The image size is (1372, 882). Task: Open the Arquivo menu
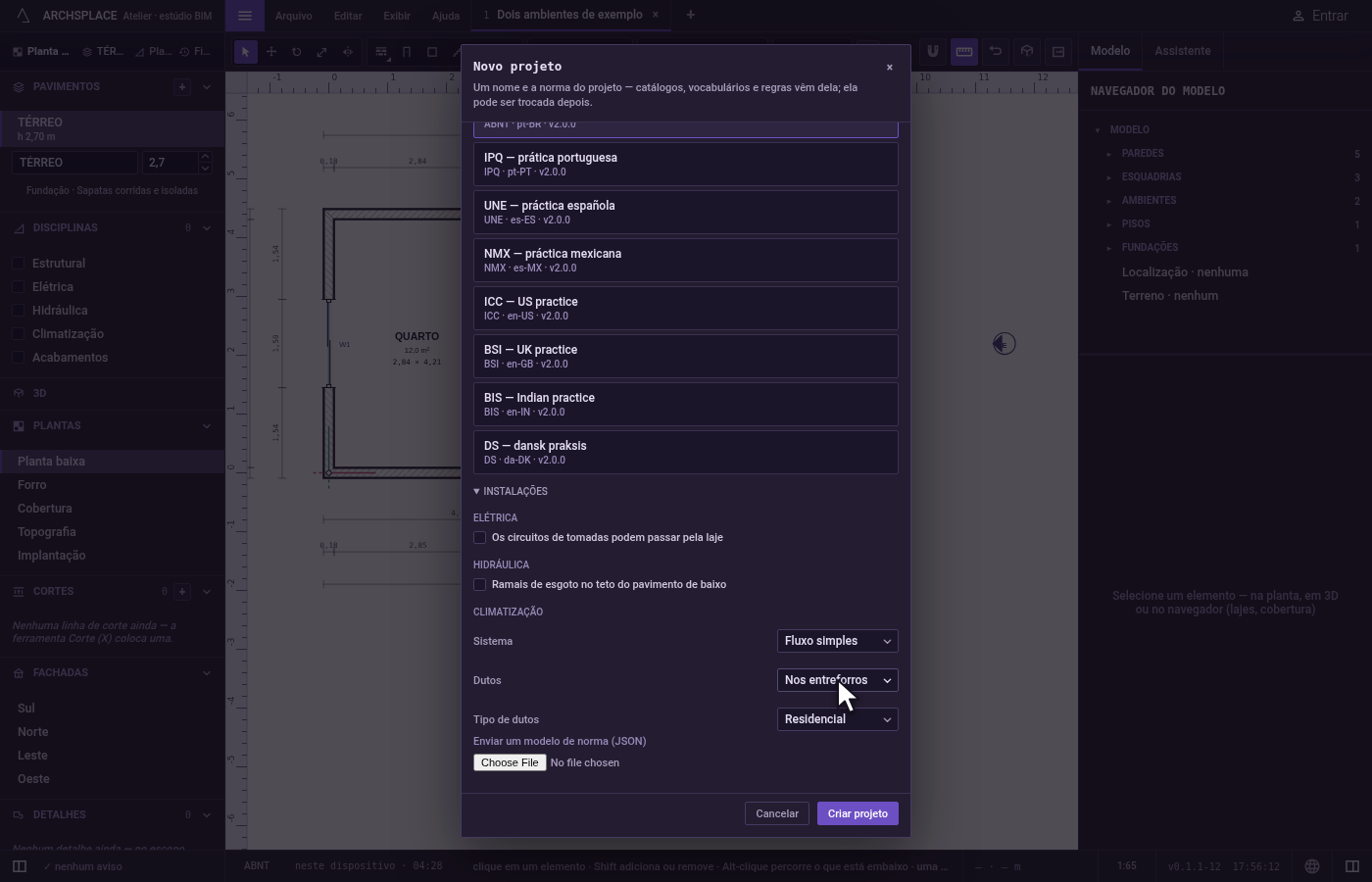[293, 16]
